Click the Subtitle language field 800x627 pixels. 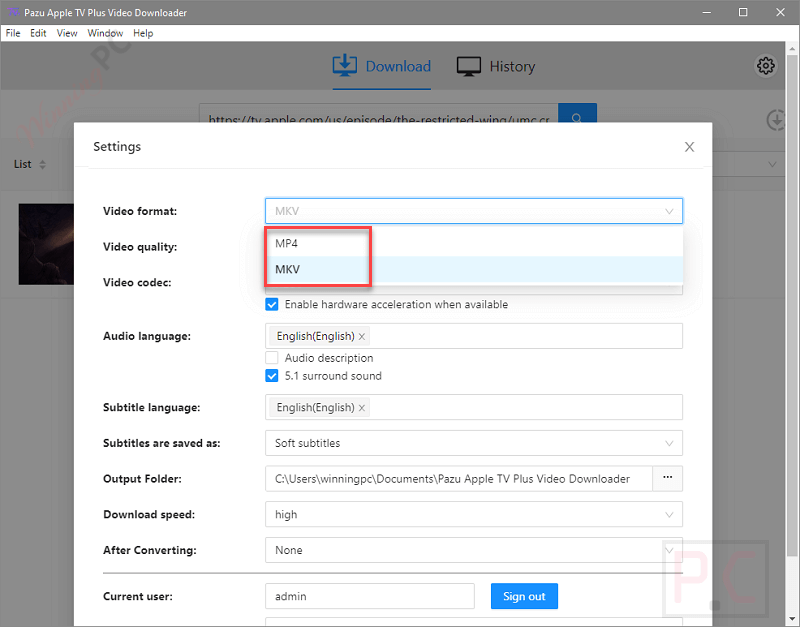474,407
